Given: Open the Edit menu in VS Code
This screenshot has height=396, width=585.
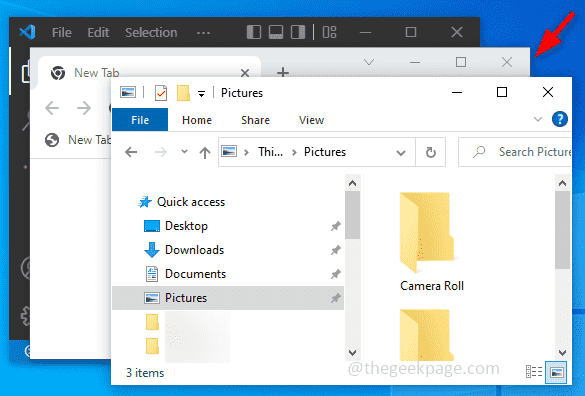Looking at the screenshot, I should [98, 32].
